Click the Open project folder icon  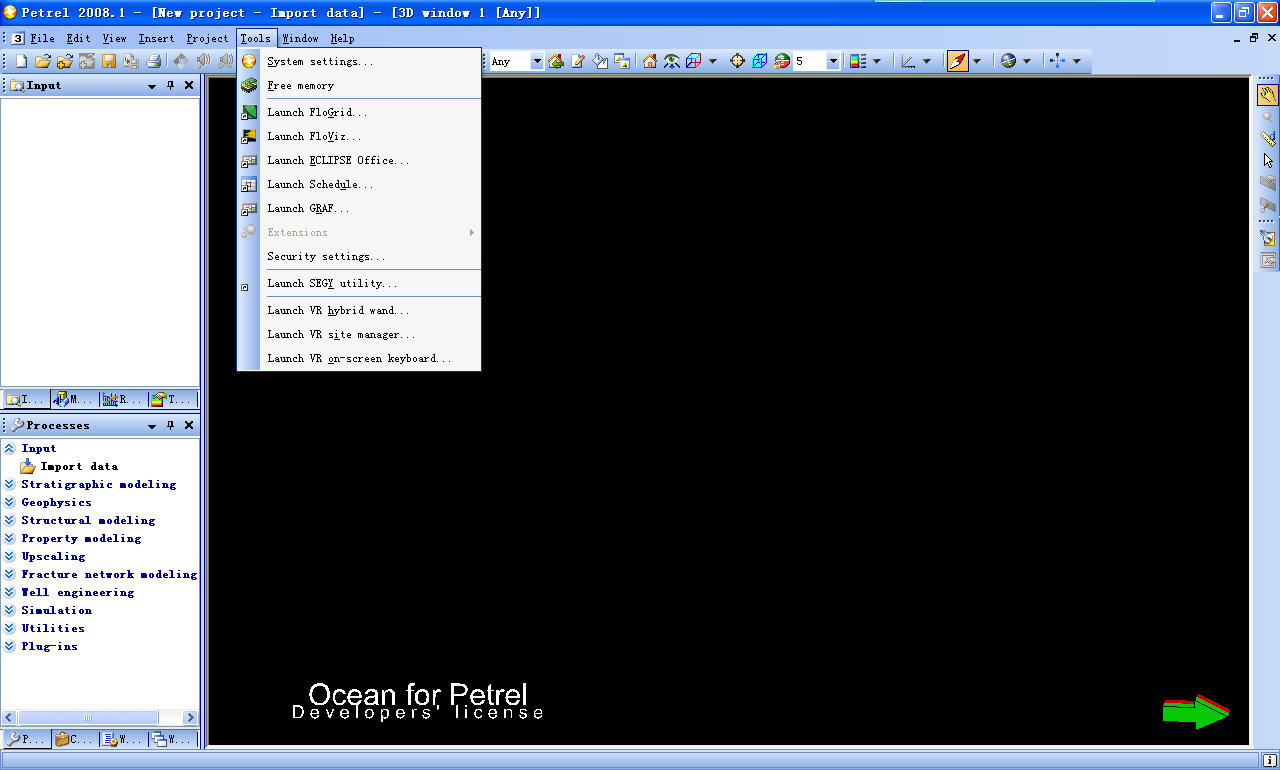point(43,61)
